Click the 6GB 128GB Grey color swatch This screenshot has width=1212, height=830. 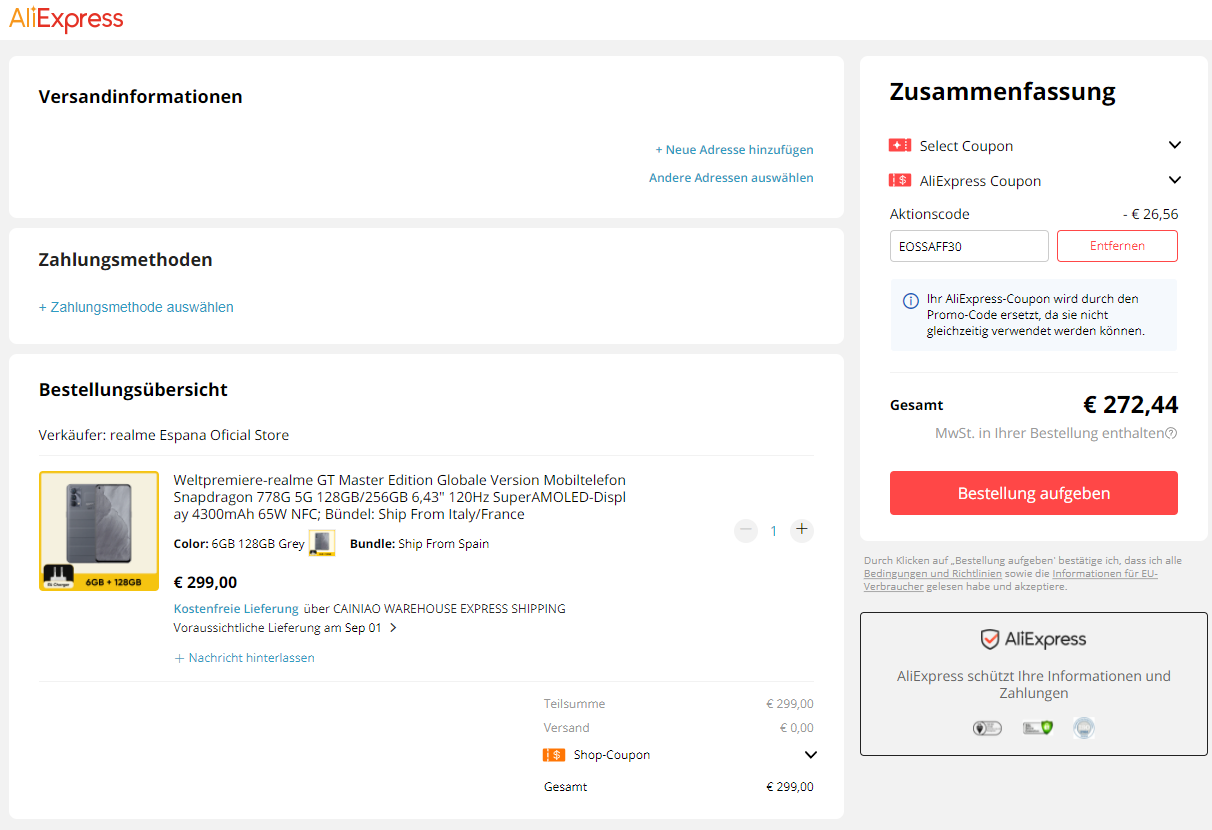point(322,543)
